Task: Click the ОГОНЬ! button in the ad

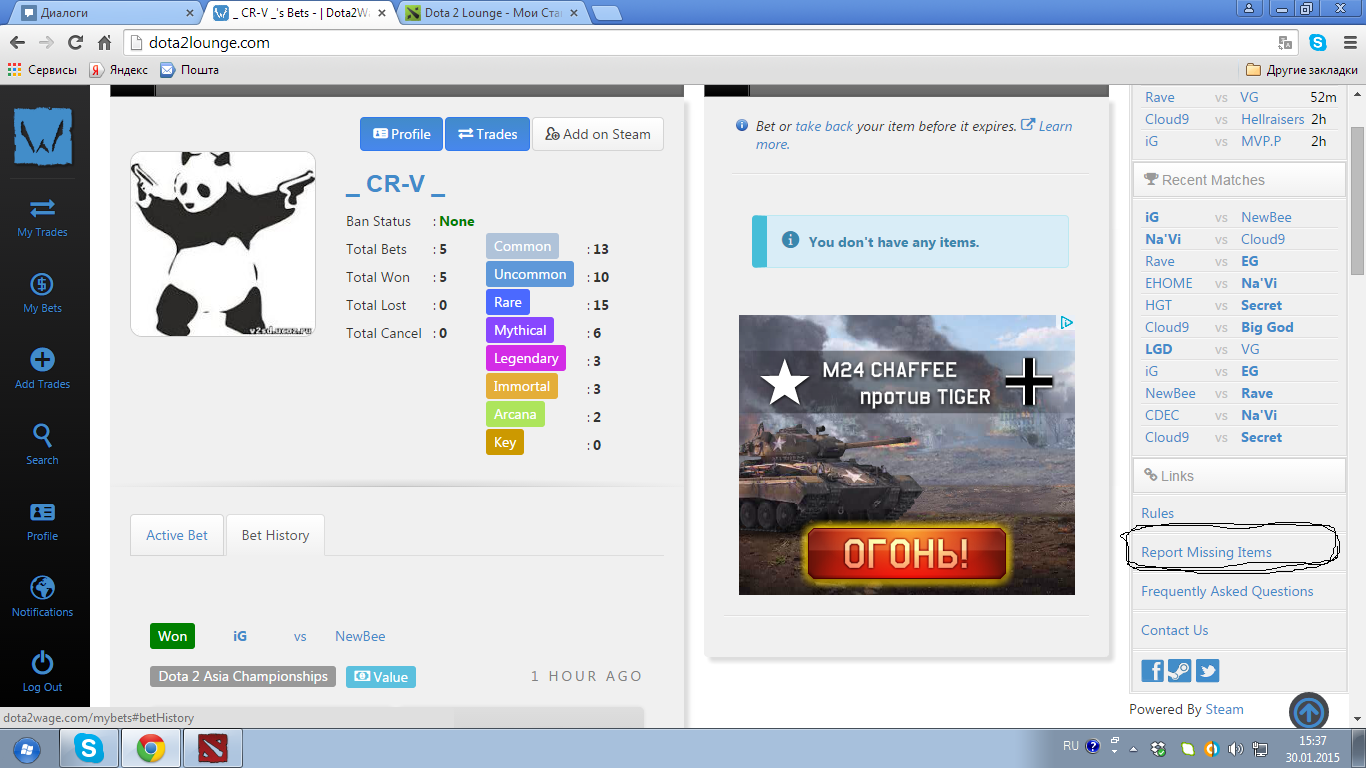Action: click(906, 554)
